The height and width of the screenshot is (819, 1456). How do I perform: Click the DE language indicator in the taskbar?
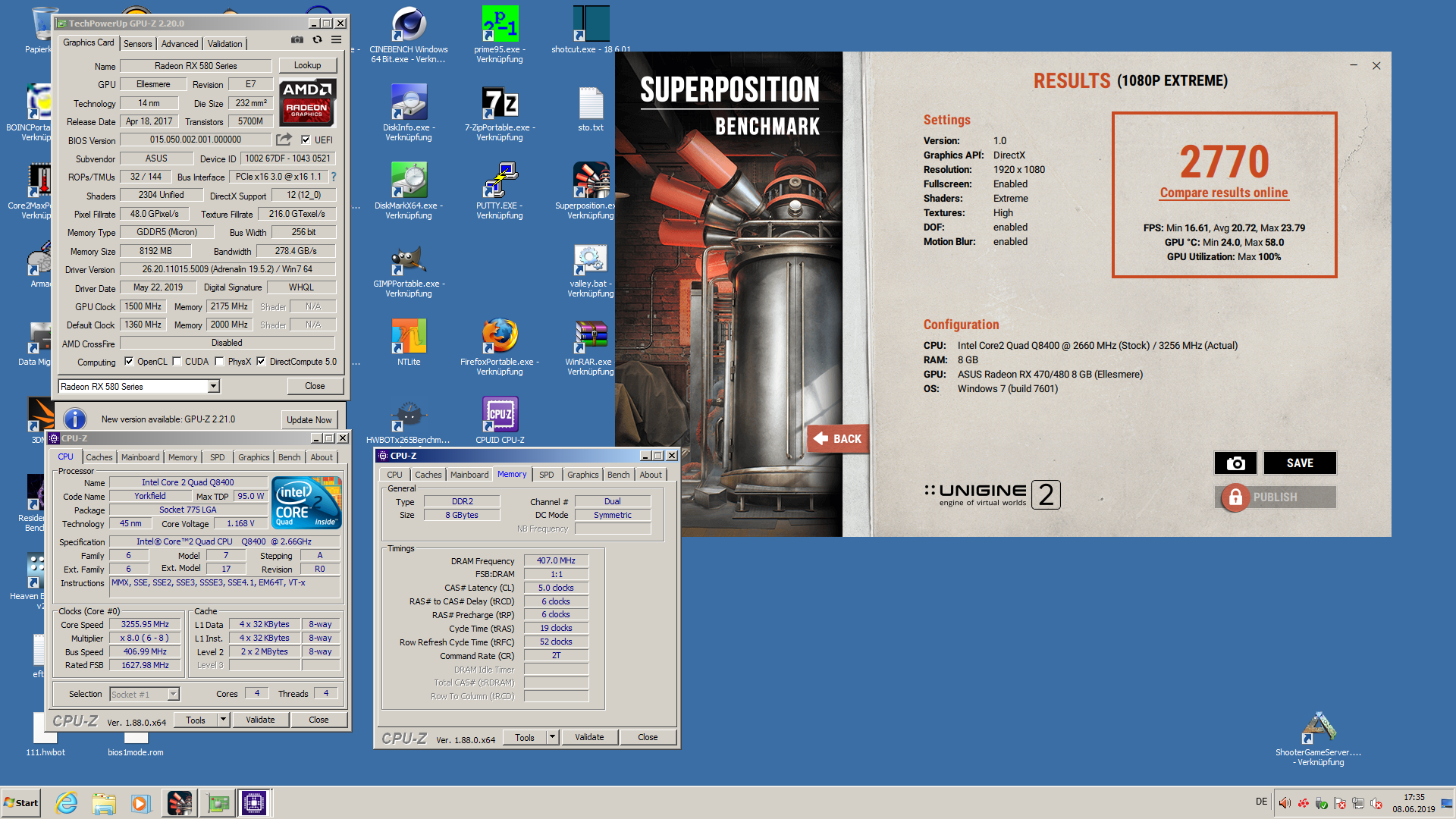[1261, 802]
